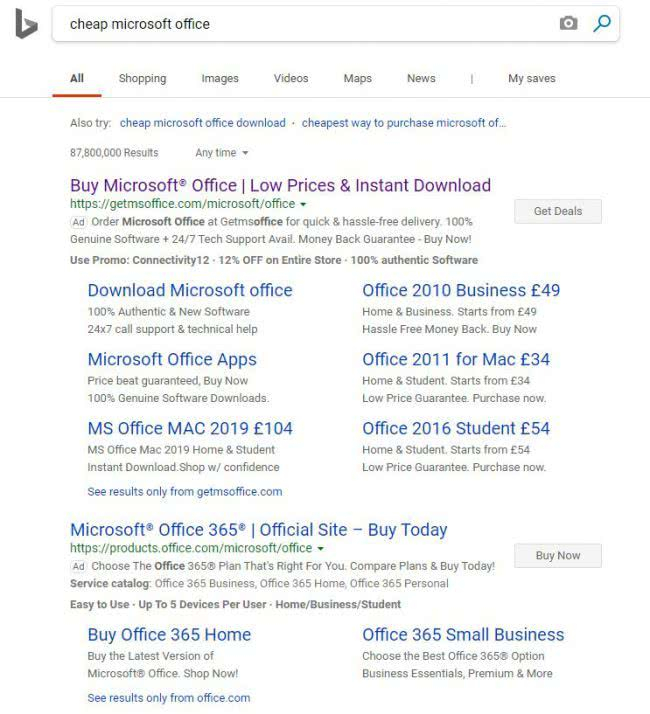The height and width of the screenshot is (714, 650).
Task: Switch to the Images tab
Action: coord(220,78)
